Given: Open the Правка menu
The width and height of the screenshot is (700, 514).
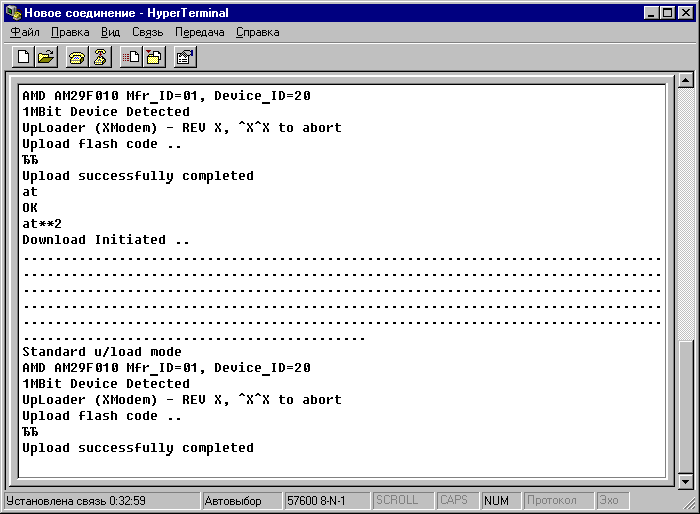Looking at the screenshot, I should tap(70, 32).
